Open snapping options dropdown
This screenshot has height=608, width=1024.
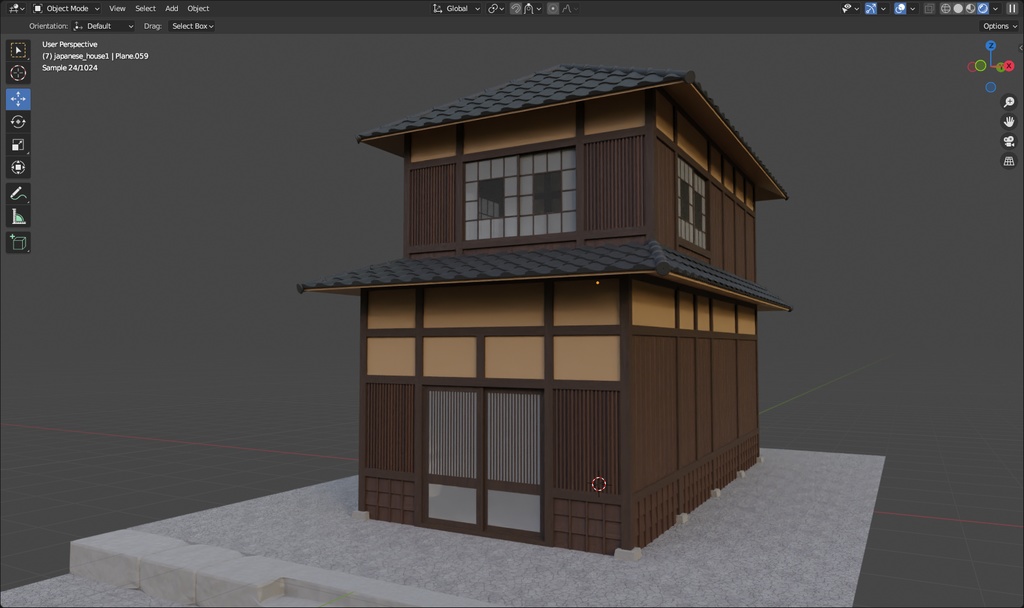[532, 8]
